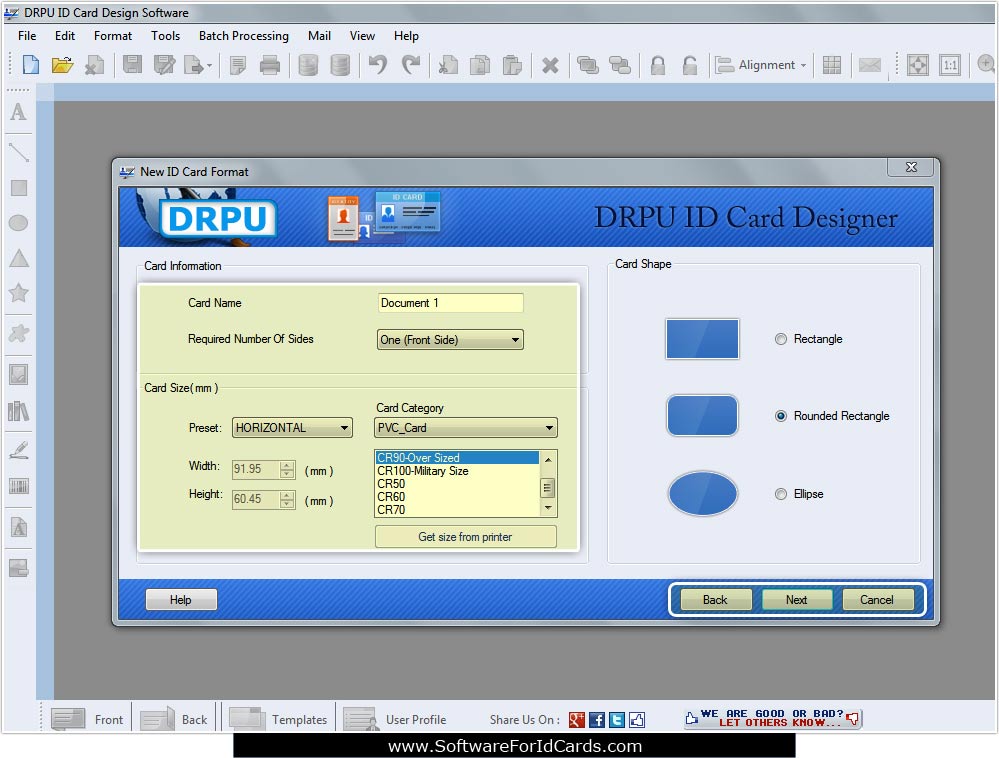Image resolution: width=999 pixels, height=758 pixels.
Task: Click the Next button
Action: pos(796,599)
